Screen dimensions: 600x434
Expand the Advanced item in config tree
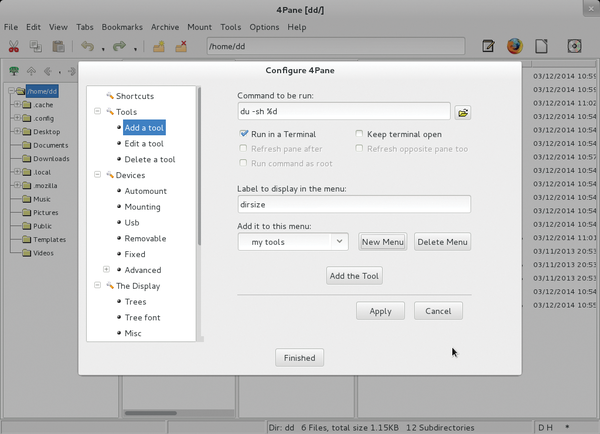(106, 269)
